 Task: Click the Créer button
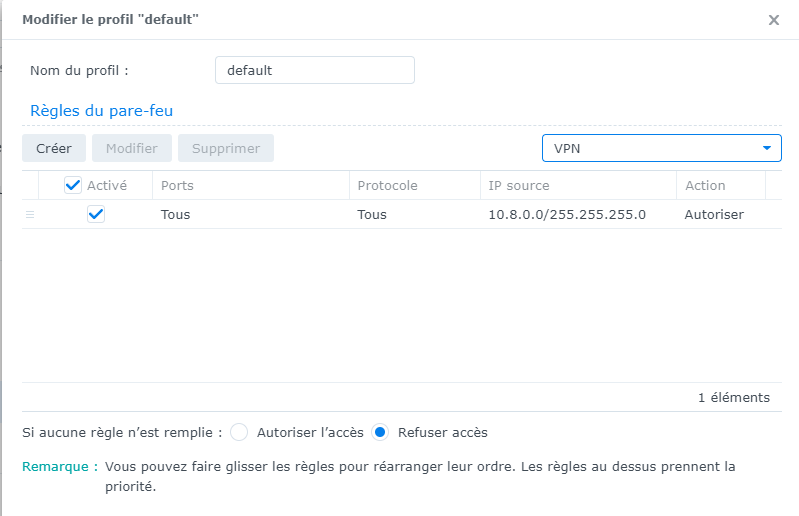pos(54,148)
